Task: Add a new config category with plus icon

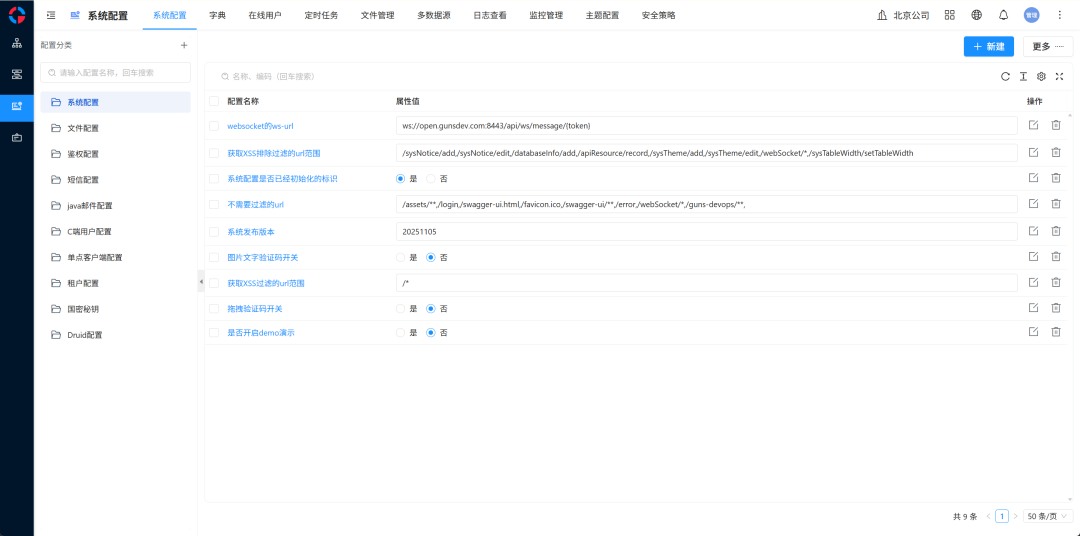Action: coord(183,45)
